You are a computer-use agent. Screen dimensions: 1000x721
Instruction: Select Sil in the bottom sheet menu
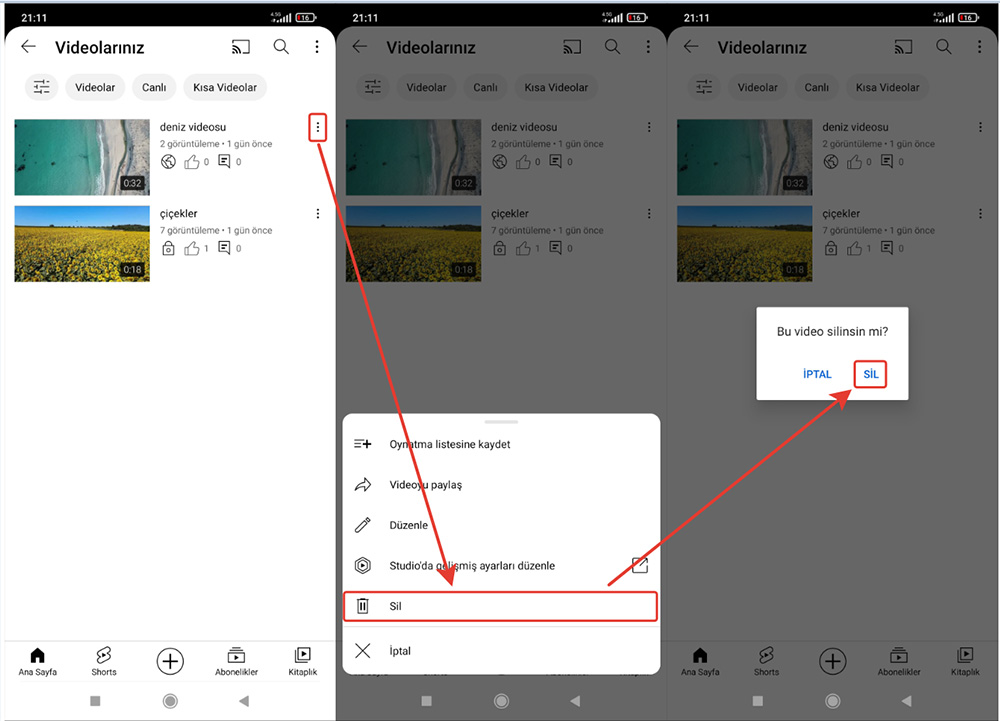point(500,606)
